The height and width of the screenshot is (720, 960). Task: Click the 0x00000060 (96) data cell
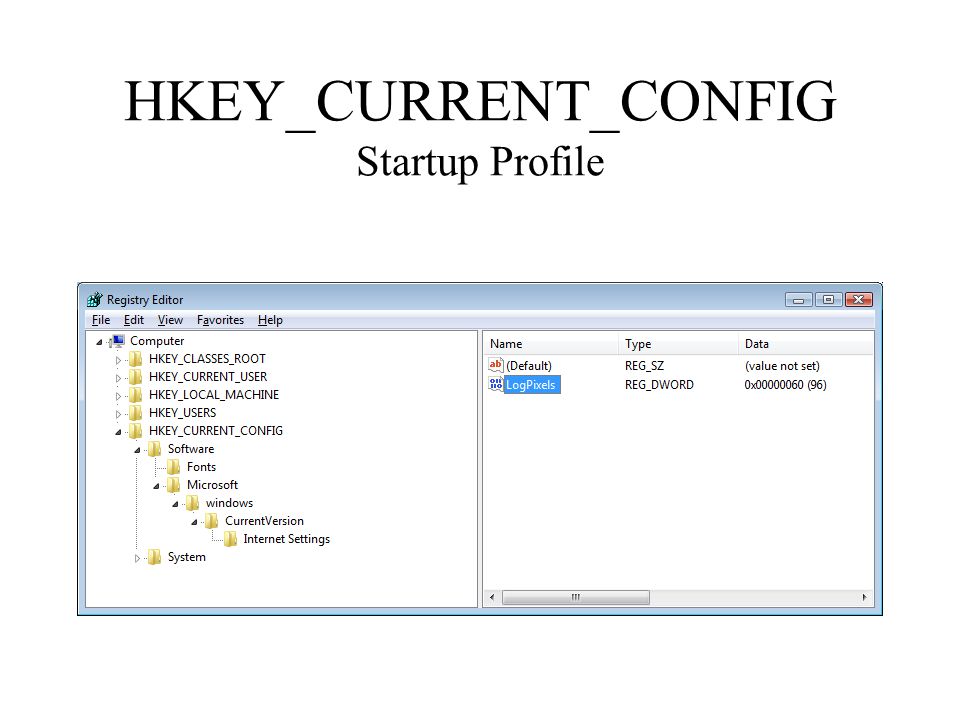[x=786, y=385]
